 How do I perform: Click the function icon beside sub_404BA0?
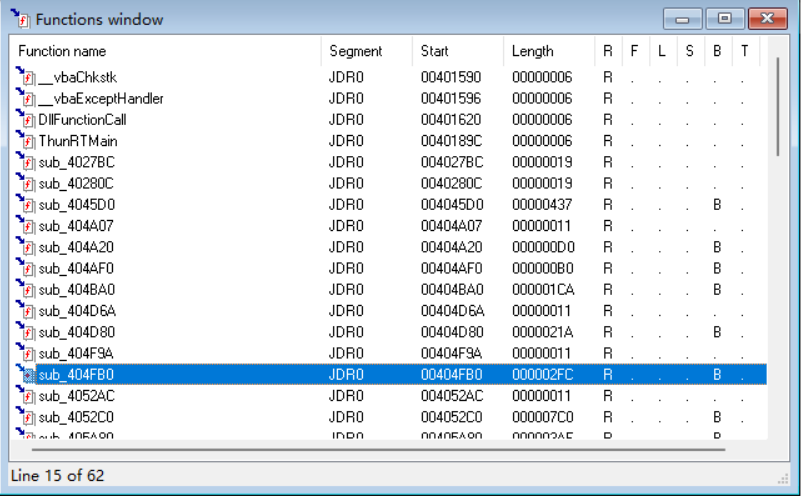point(26,289)
